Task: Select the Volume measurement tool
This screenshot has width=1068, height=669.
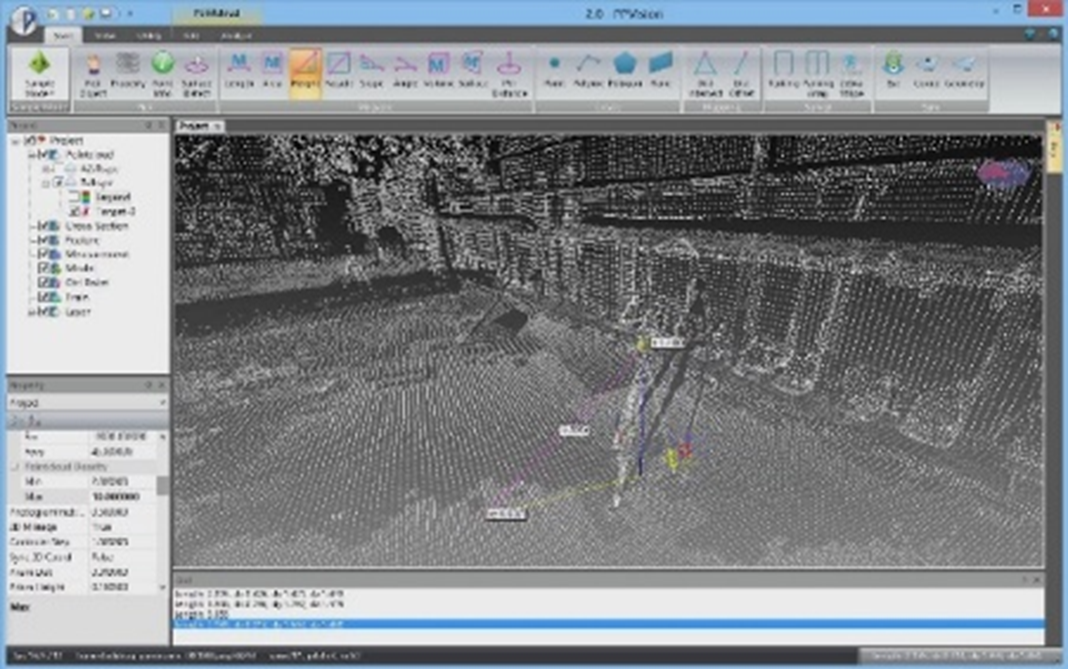Action: (437, 72)
